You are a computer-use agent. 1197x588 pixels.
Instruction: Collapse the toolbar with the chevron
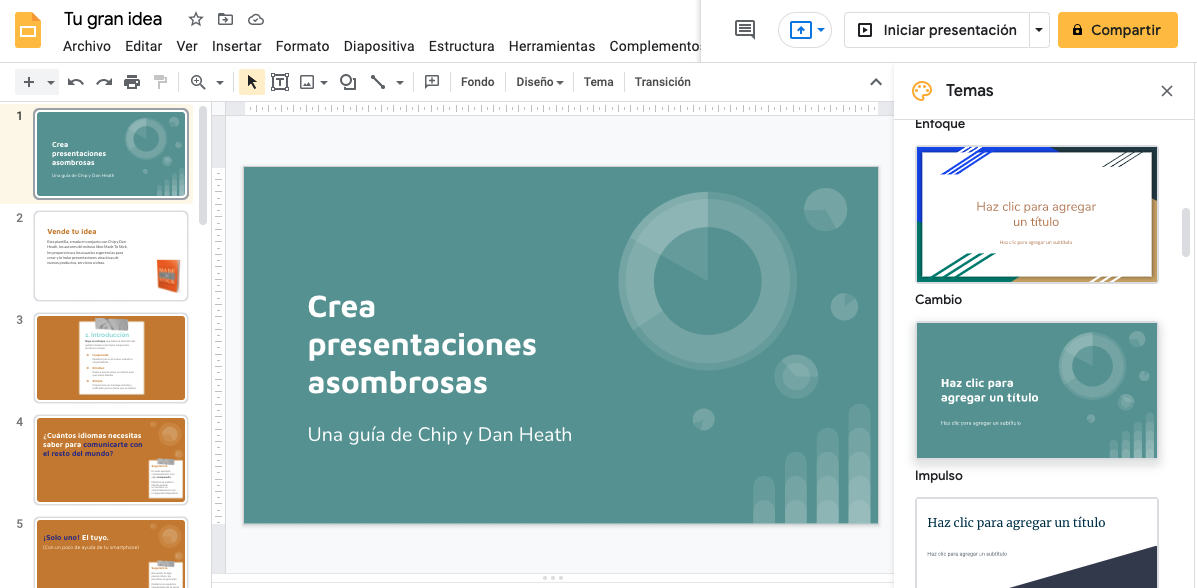pos(874,81)
